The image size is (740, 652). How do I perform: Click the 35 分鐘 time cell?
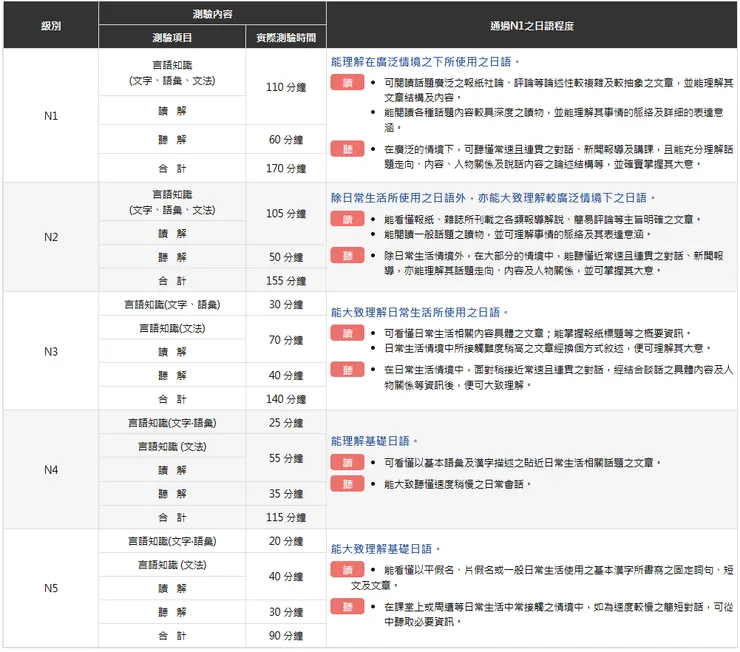click(286, 493)
